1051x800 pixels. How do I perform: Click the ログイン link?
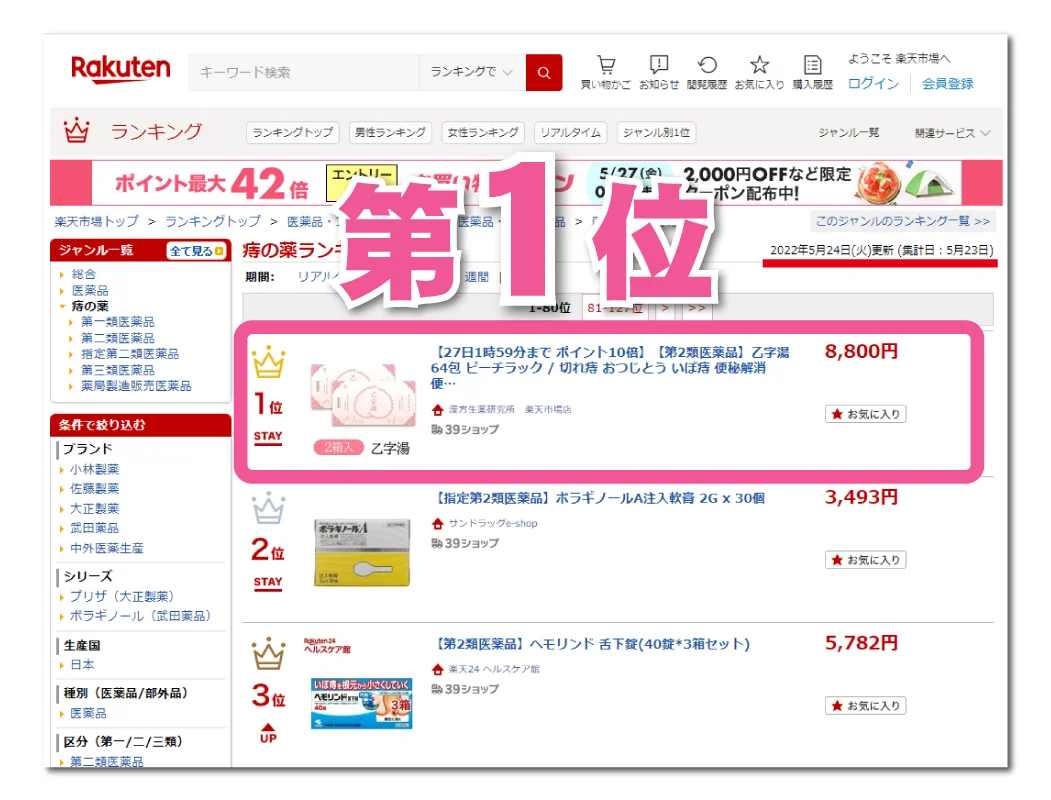[x=873, y=84]
